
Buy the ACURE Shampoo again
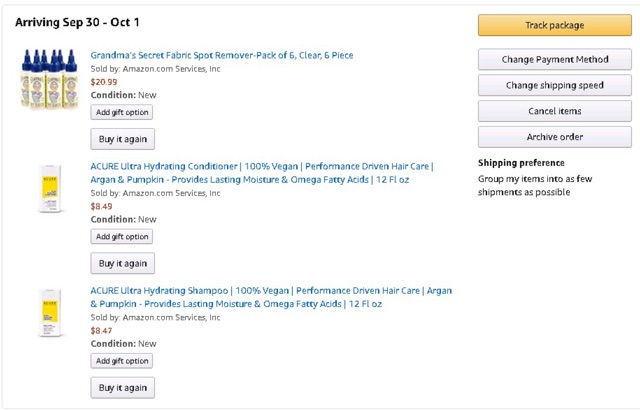122,388
